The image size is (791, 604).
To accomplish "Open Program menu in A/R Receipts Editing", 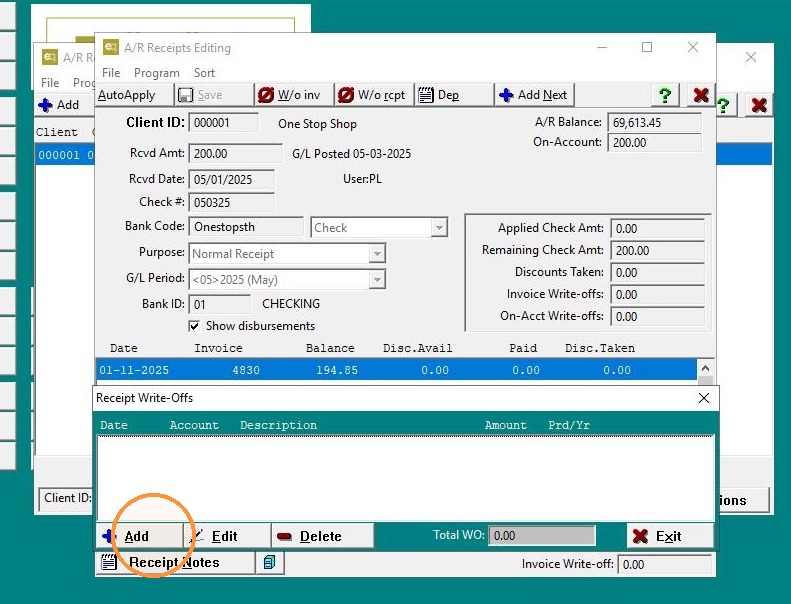I will (x=157, y=73).
